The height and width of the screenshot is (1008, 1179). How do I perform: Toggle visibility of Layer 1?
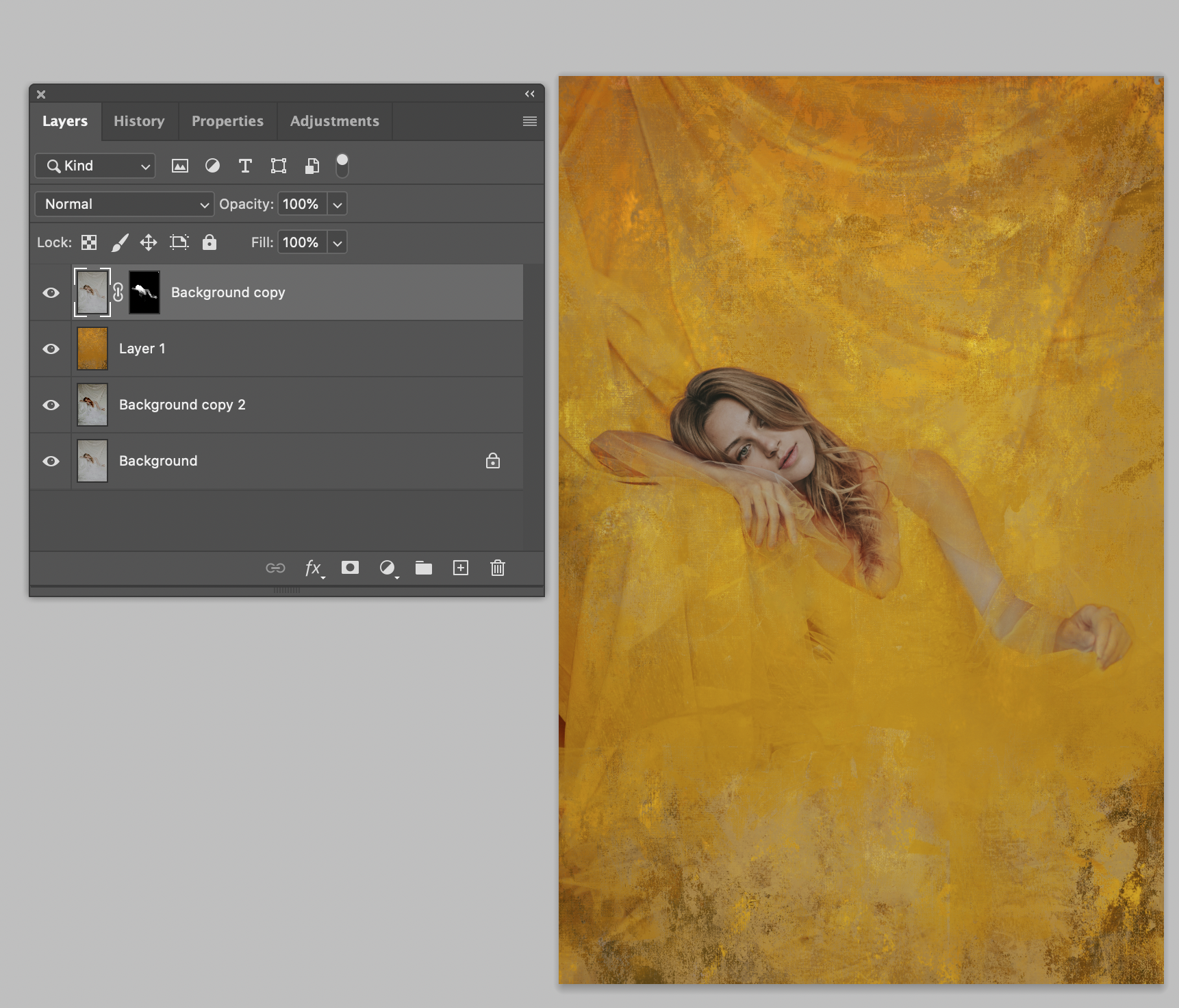(51, 349)
